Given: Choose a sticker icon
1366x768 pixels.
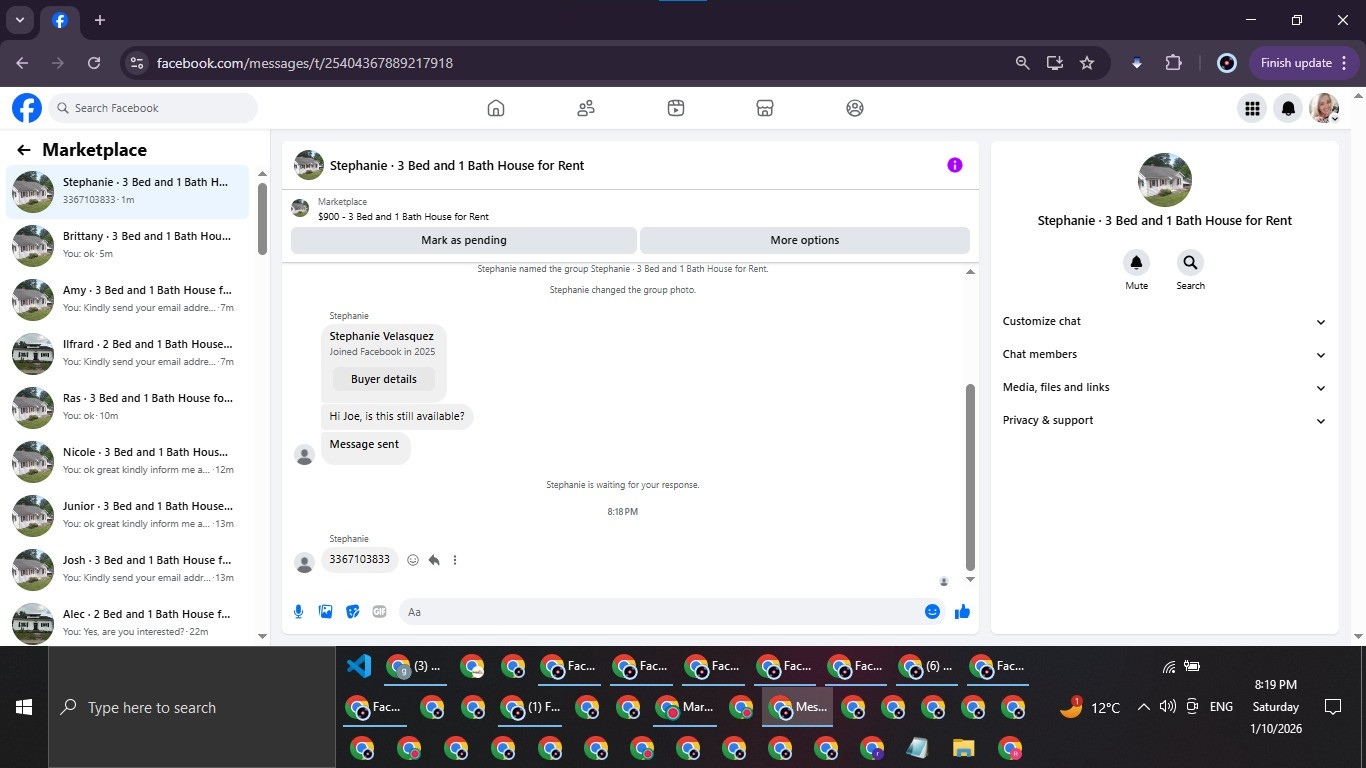Looking at the screenshot, I should [352, 612].
